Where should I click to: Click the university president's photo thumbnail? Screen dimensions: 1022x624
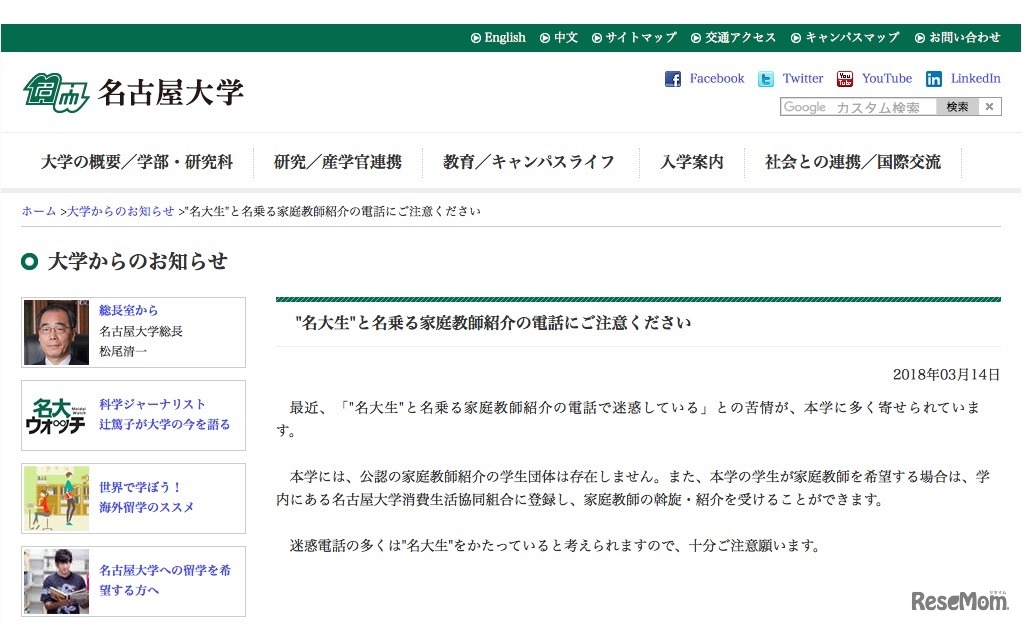click(x=55, y=332)
